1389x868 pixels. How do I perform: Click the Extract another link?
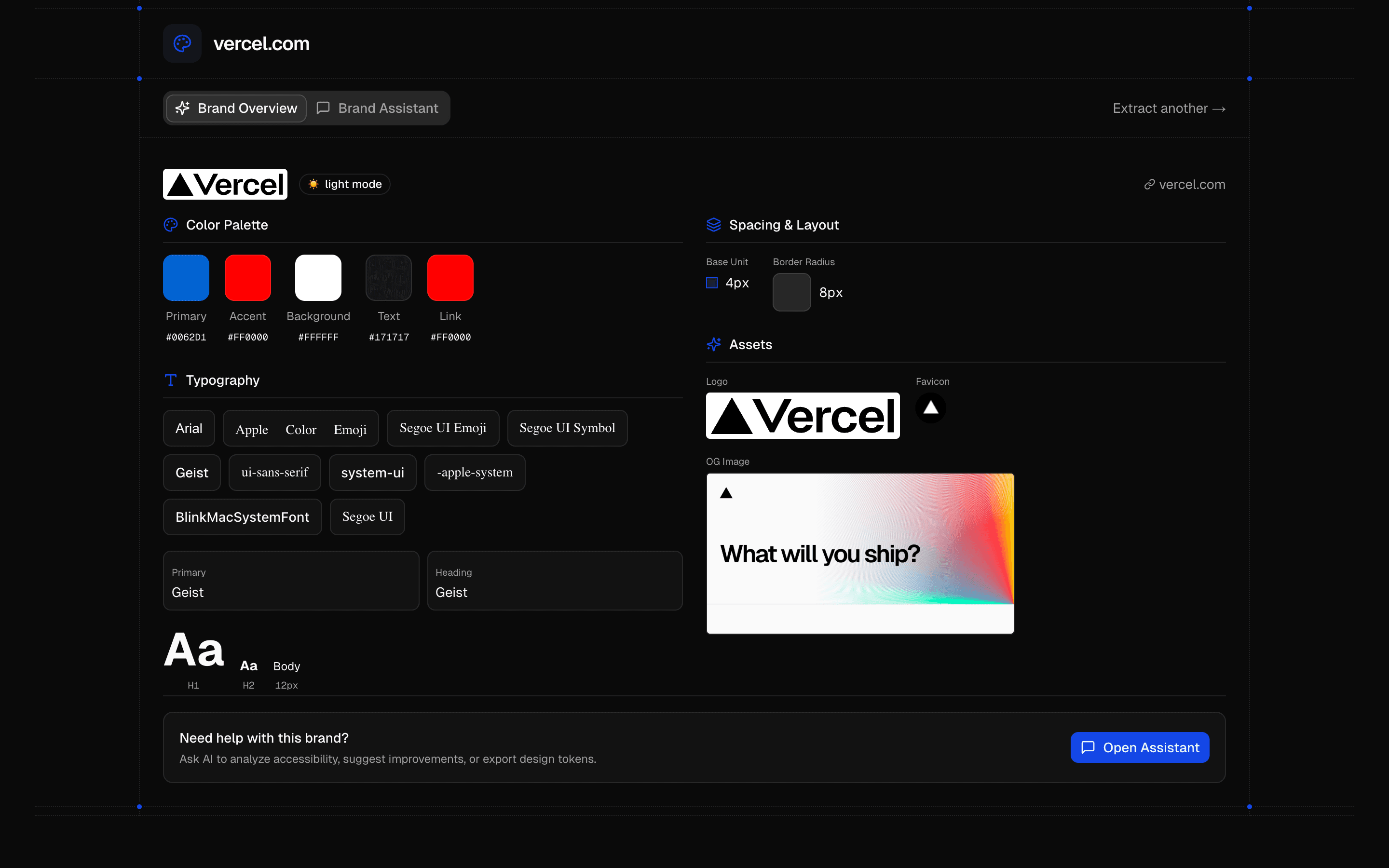tap(1169, 108)
